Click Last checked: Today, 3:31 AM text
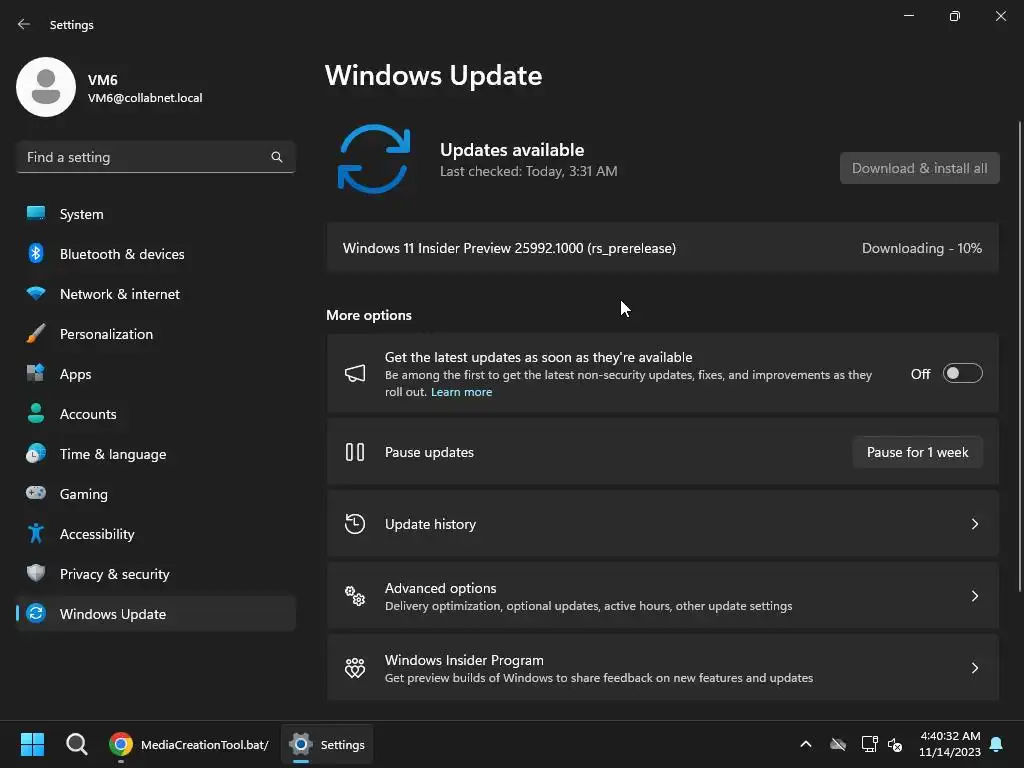The height and width of the screenshot is (768, 1024). pyautogui.click(x=528, y=171)
